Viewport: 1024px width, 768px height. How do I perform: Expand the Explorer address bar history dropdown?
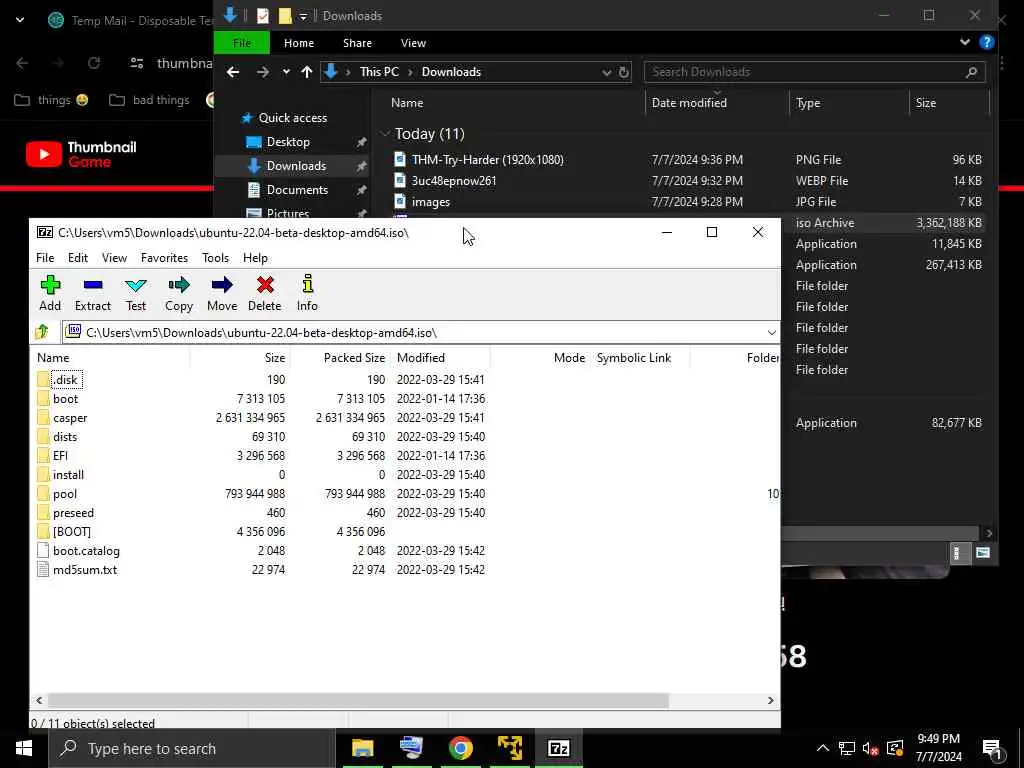pyautogui.click(x=607, y=72)
